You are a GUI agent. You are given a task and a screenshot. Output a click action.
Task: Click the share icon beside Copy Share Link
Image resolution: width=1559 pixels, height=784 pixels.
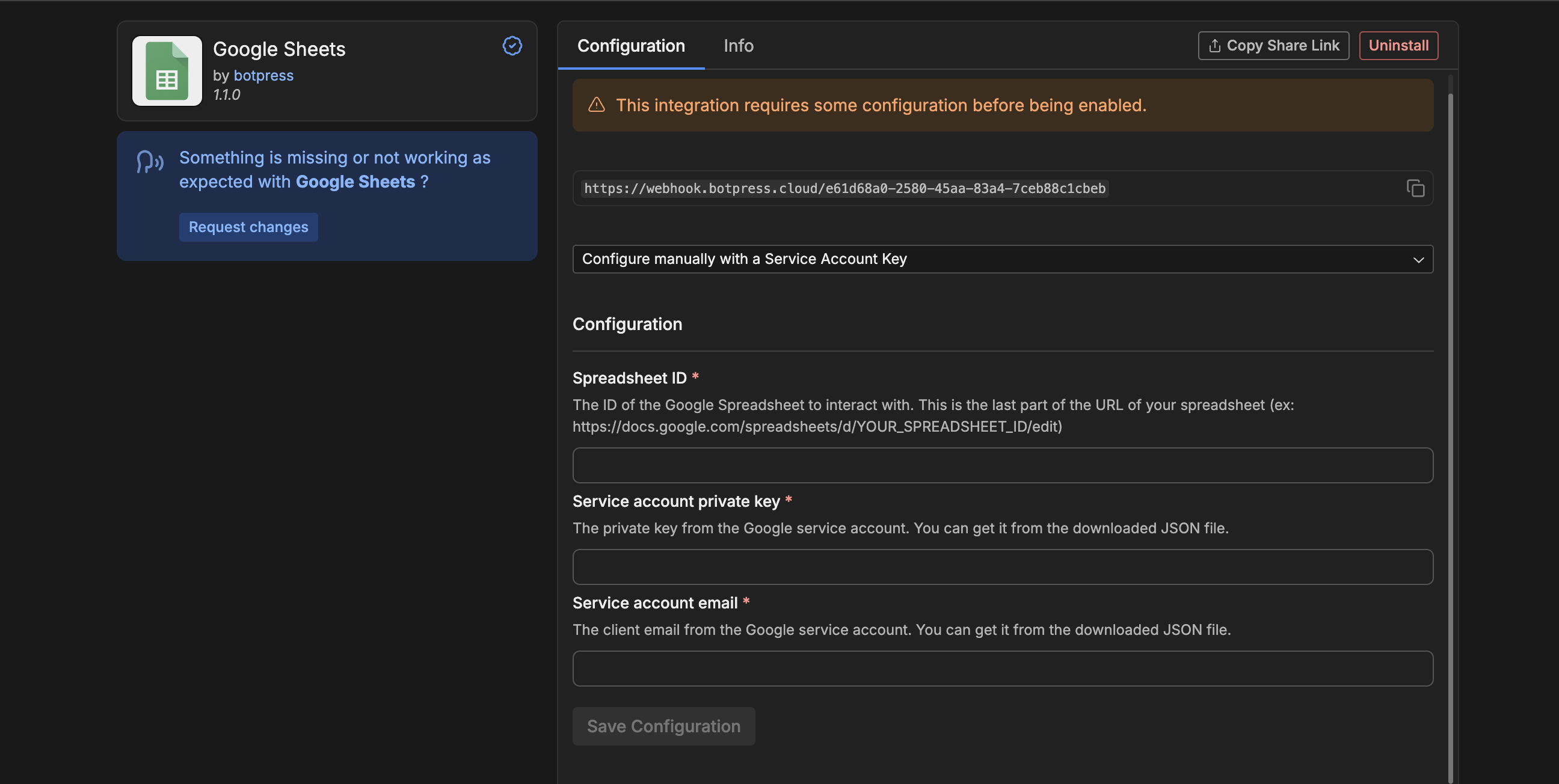point(1214,46)
